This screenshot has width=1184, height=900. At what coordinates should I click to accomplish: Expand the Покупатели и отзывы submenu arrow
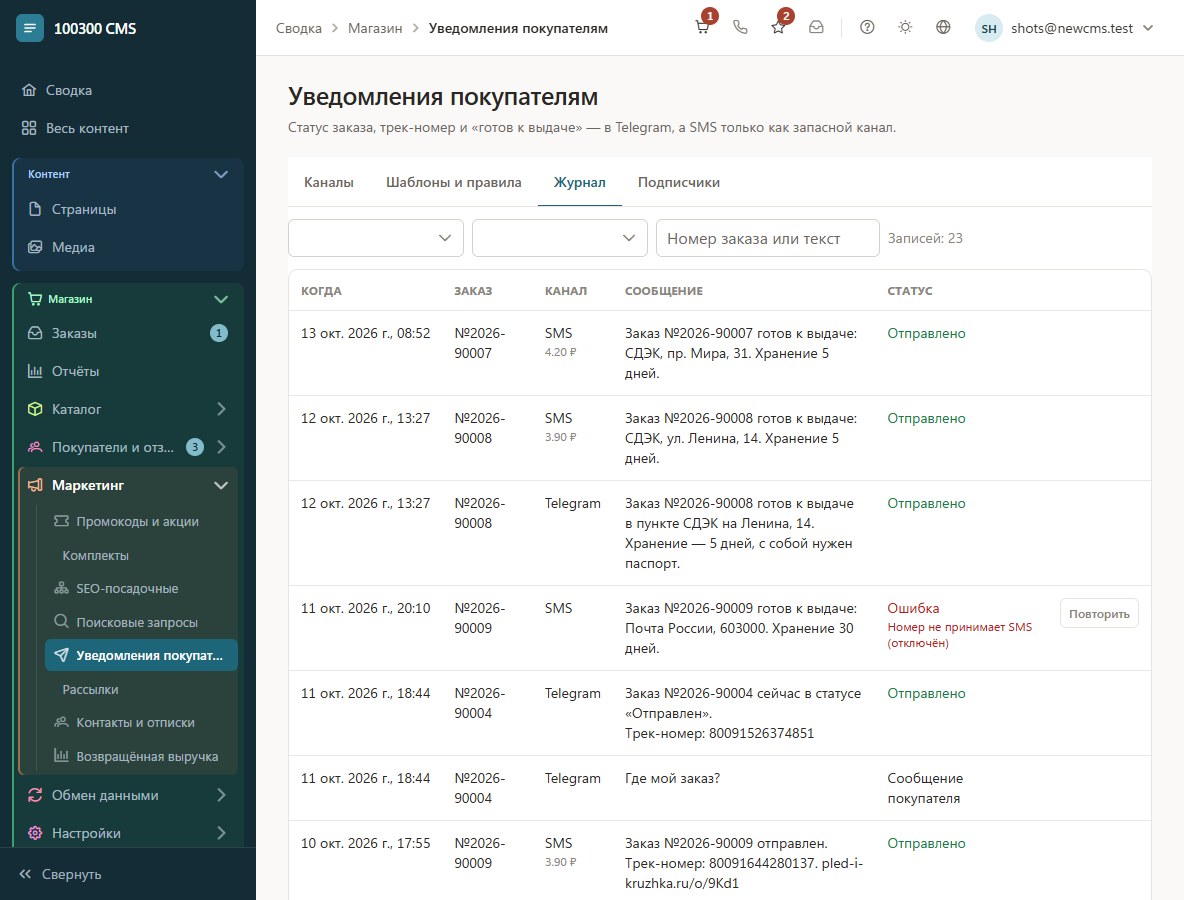pyautogui.click(x=221, y=447)
